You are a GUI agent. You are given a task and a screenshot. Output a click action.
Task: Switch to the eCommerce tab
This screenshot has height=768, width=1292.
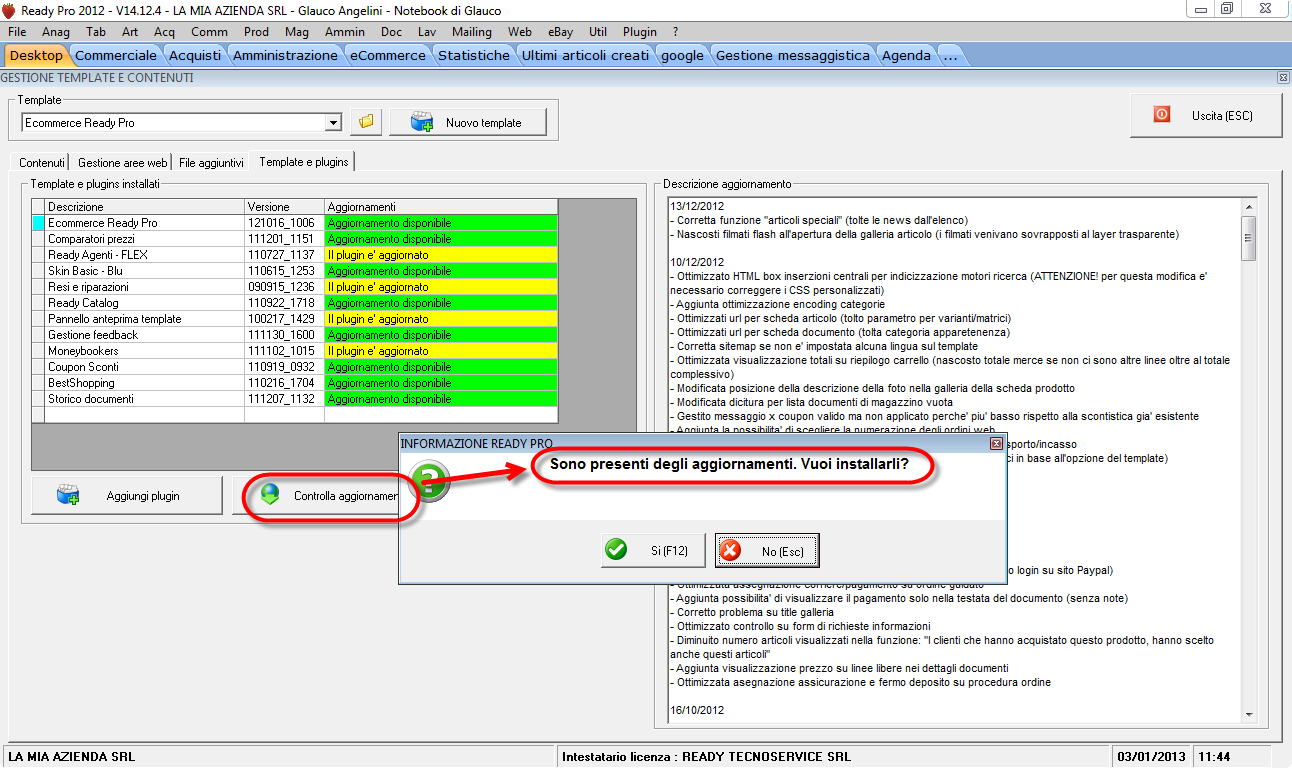coord(388,55)
